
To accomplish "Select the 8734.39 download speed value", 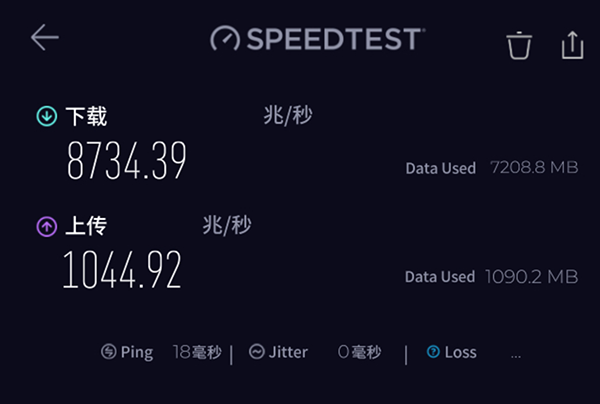I will point(127,161).
